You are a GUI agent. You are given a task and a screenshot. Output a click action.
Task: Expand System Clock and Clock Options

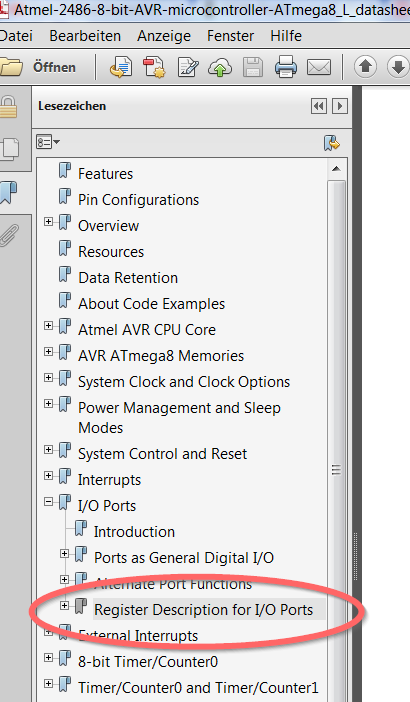coord(48,377)
